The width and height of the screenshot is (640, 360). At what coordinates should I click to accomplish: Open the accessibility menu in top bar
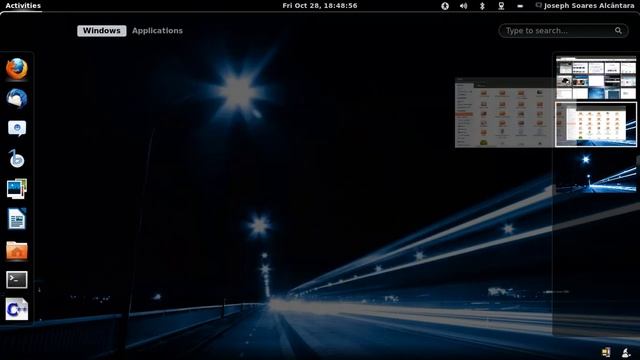coord(445,6)
